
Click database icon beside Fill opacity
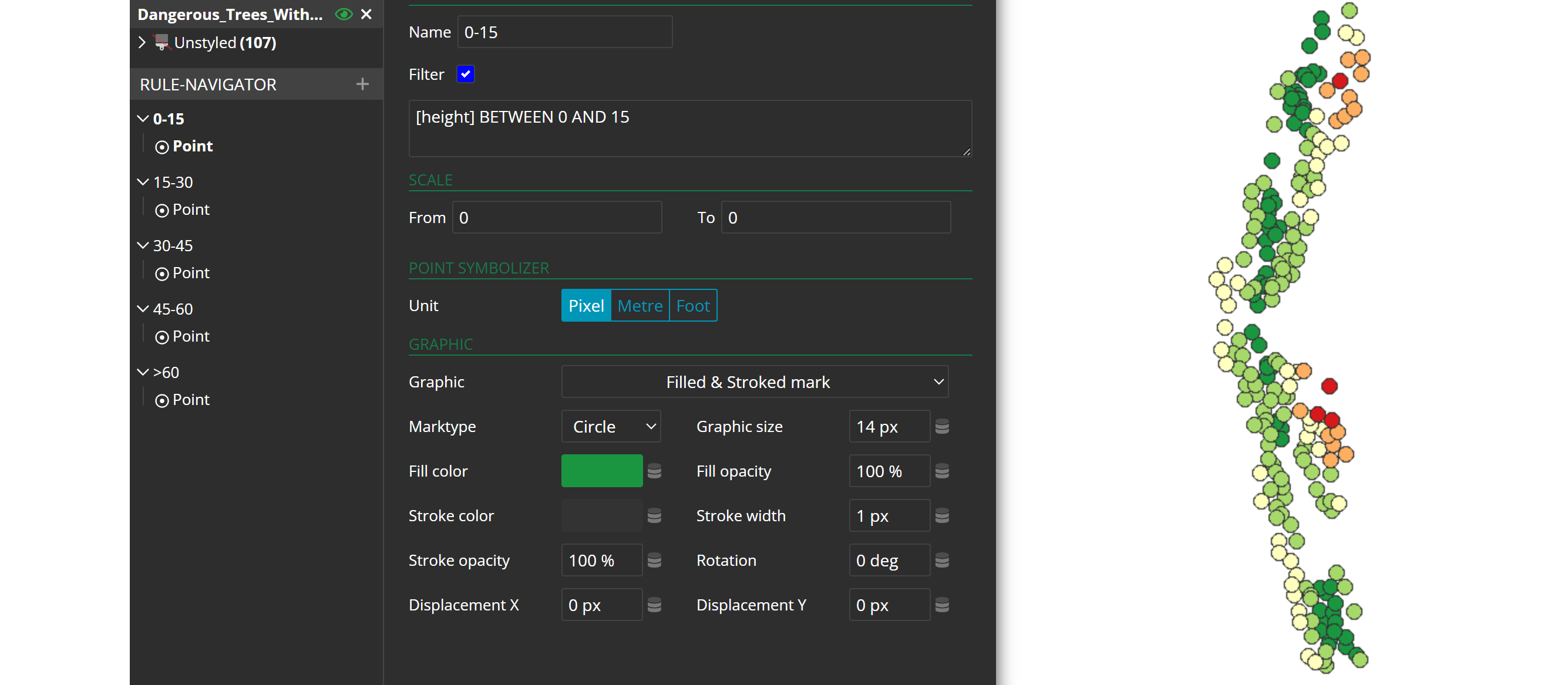pos(941,471)
